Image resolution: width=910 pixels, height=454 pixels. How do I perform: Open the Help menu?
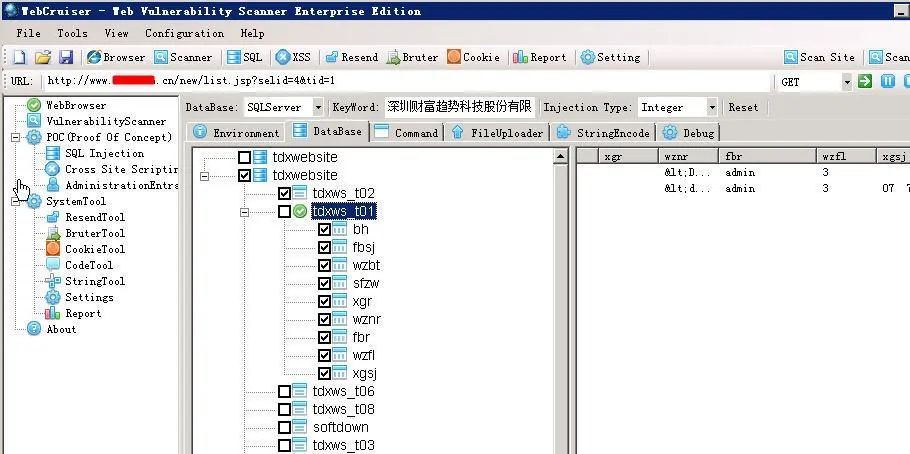252,33
